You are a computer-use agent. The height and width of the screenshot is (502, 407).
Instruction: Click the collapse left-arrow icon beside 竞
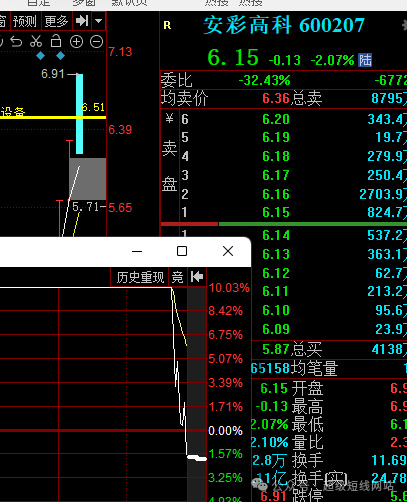click(197, 277)
